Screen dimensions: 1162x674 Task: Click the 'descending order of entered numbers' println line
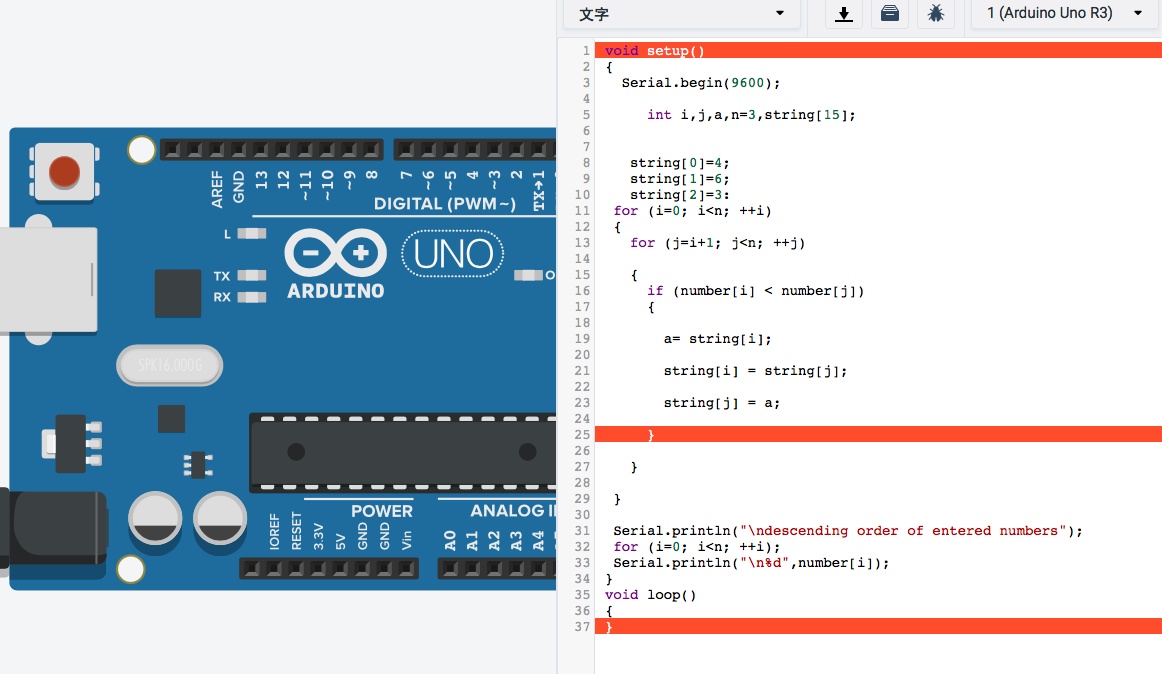848,531
